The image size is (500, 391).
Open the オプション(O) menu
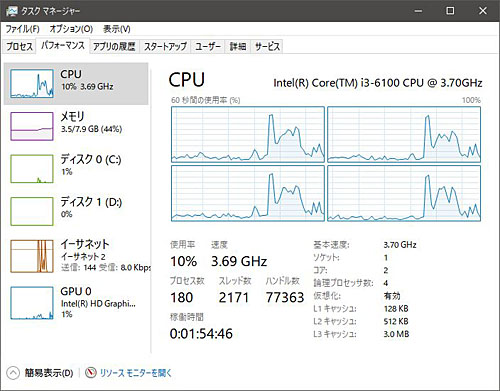[71, 29]
